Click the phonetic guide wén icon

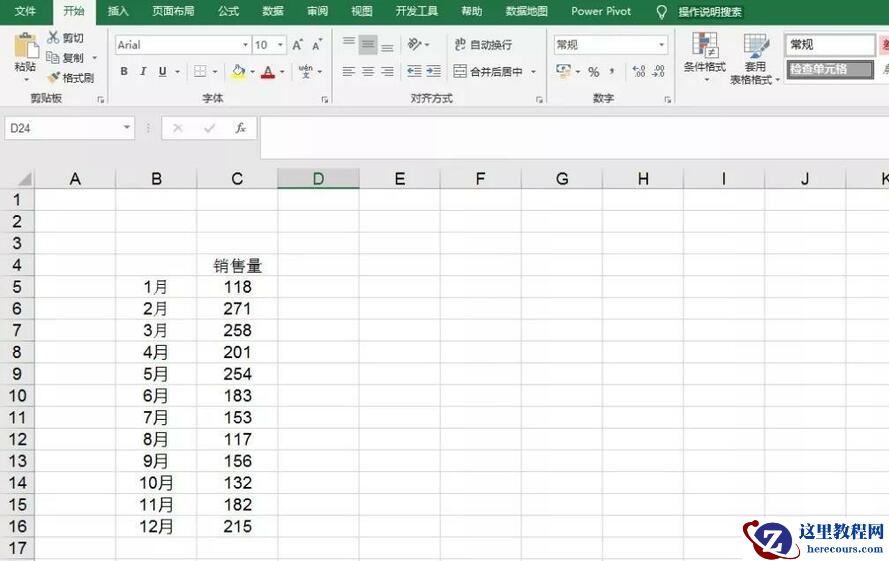(x=306, y=71)
